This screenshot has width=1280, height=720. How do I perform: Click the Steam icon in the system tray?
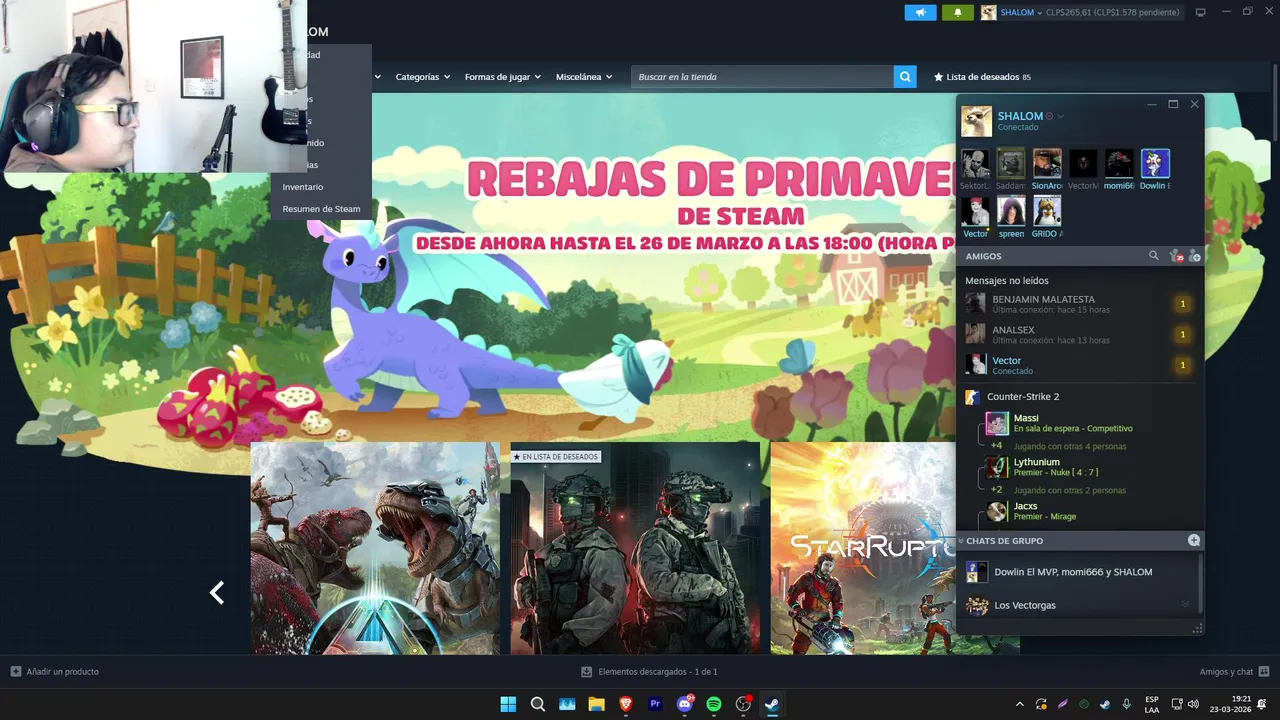point(1105,704)
